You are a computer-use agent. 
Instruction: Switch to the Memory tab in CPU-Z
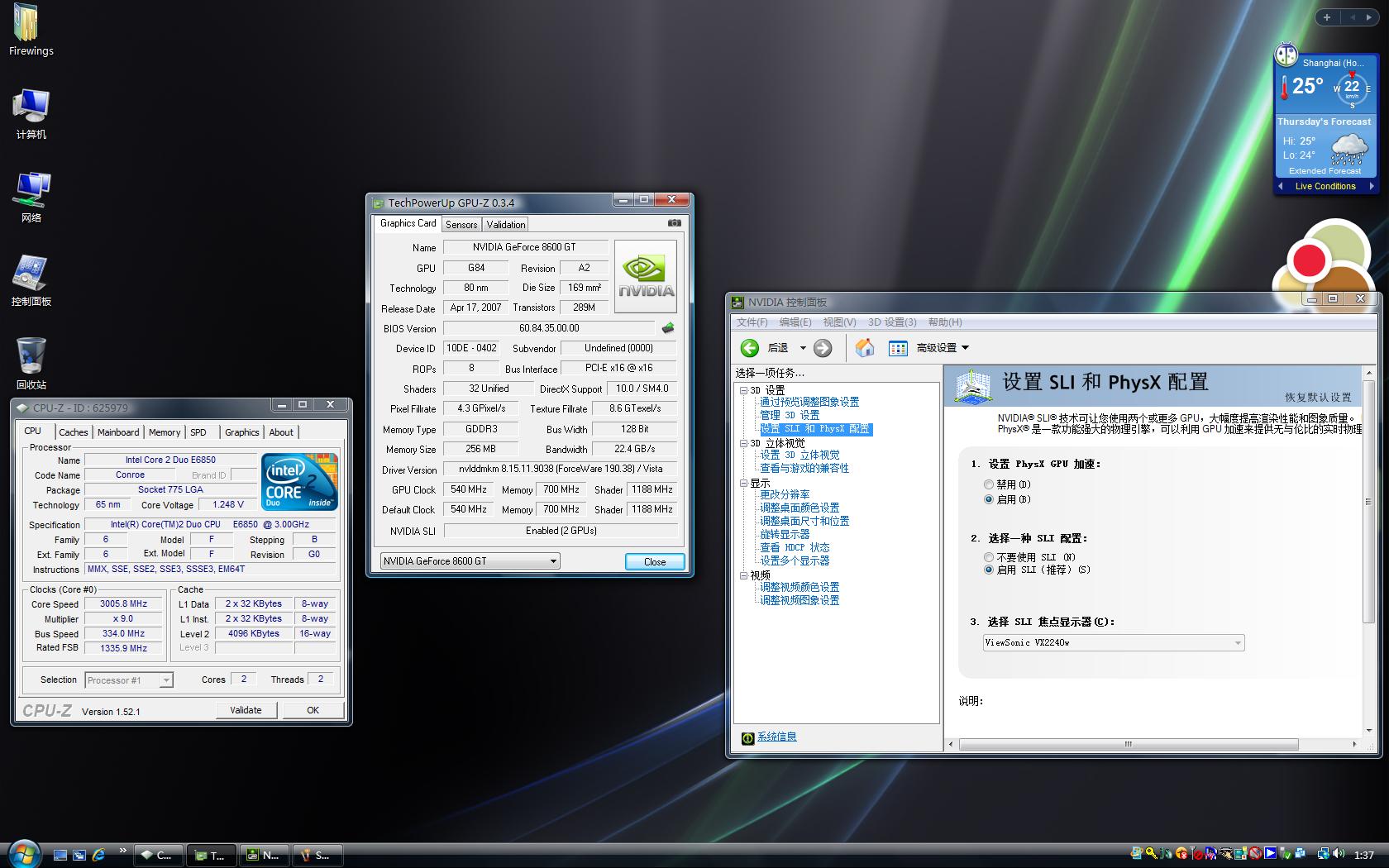[165, 432]
